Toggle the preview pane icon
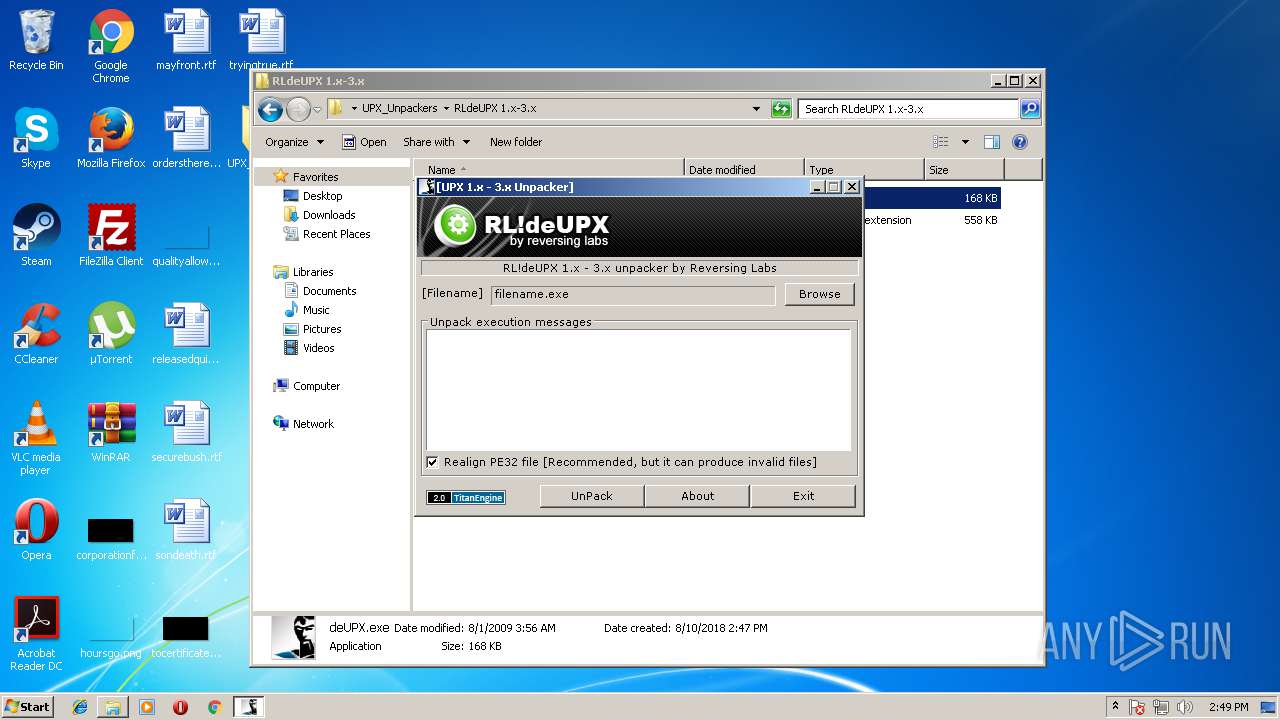The image size is (1280, 720). coord(992,142)
